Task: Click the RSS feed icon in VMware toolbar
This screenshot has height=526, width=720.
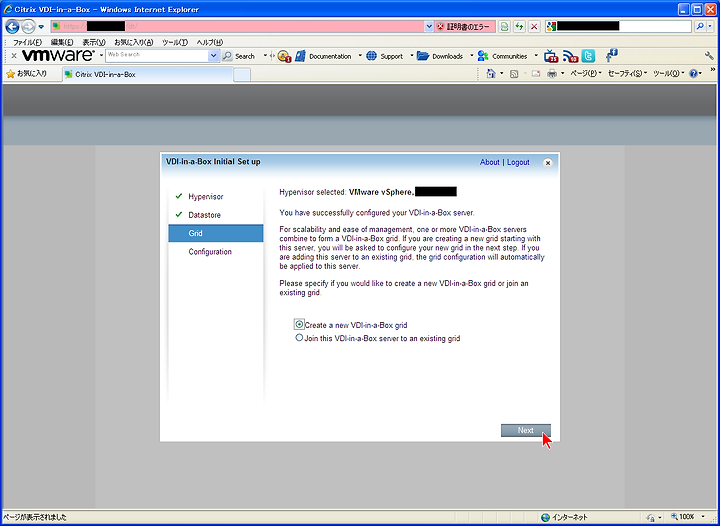Action: 570,56
